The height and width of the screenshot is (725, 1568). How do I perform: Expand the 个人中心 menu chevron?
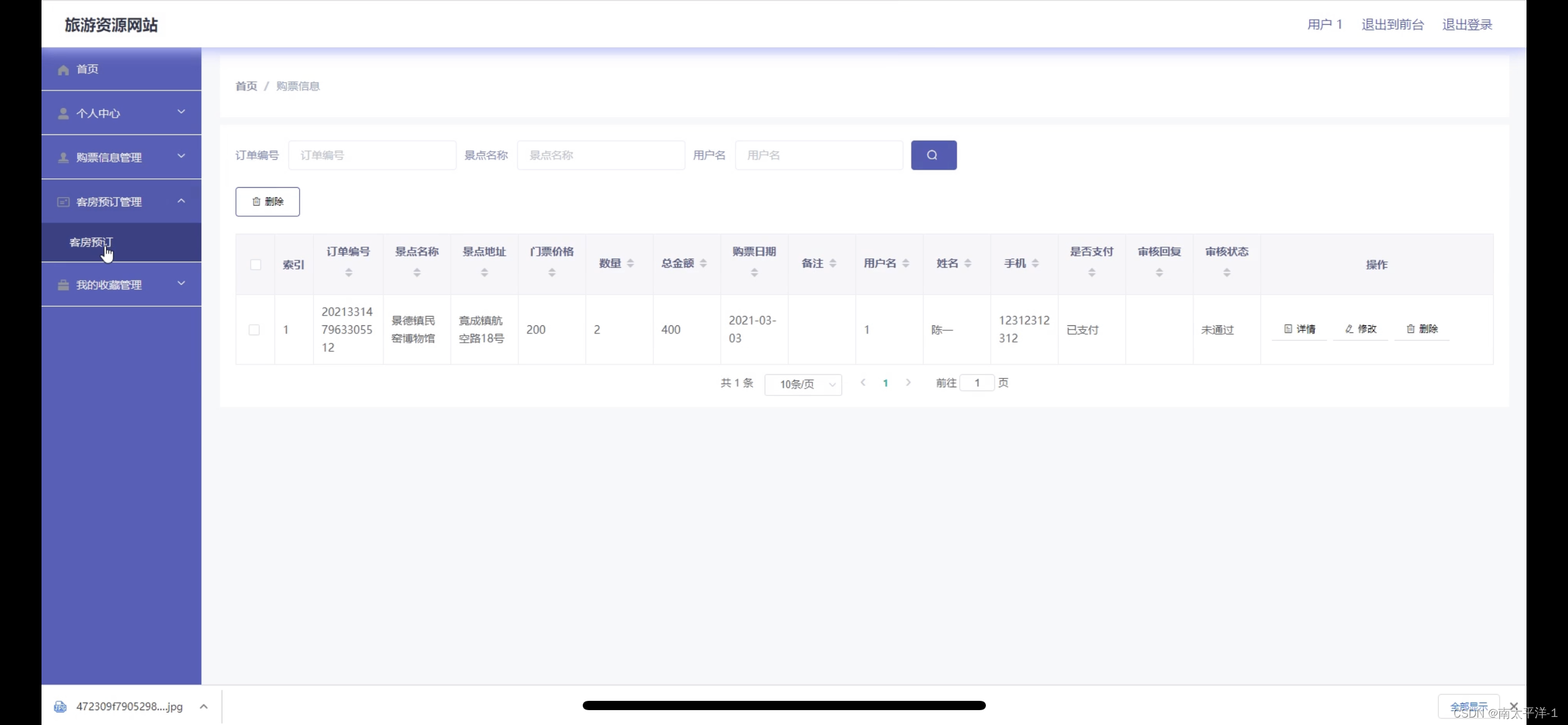181,112
